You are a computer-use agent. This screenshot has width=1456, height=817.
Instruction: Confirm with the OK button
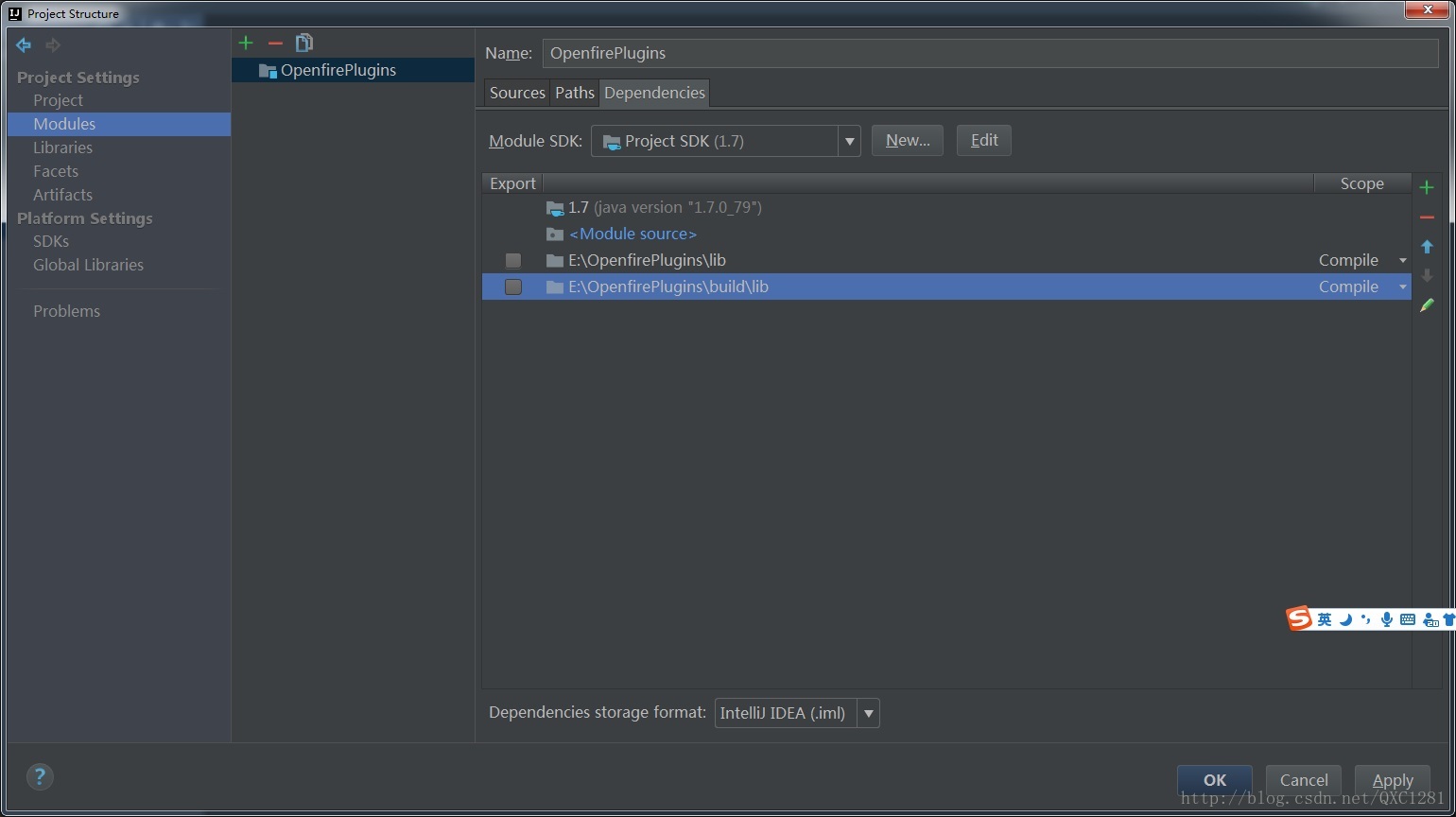[1215, 780]
